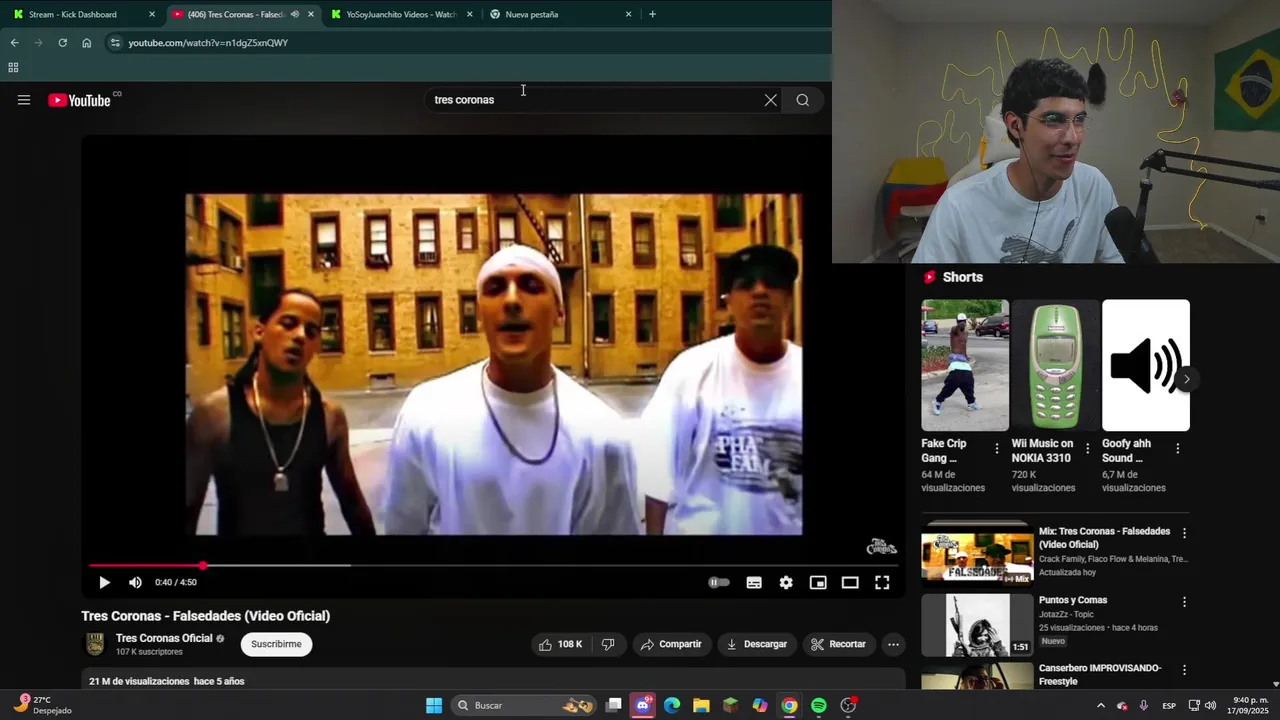Seek on the red video progress bar
The image size is (1280, 720).
pyautogui.click(x=493, y=565)
